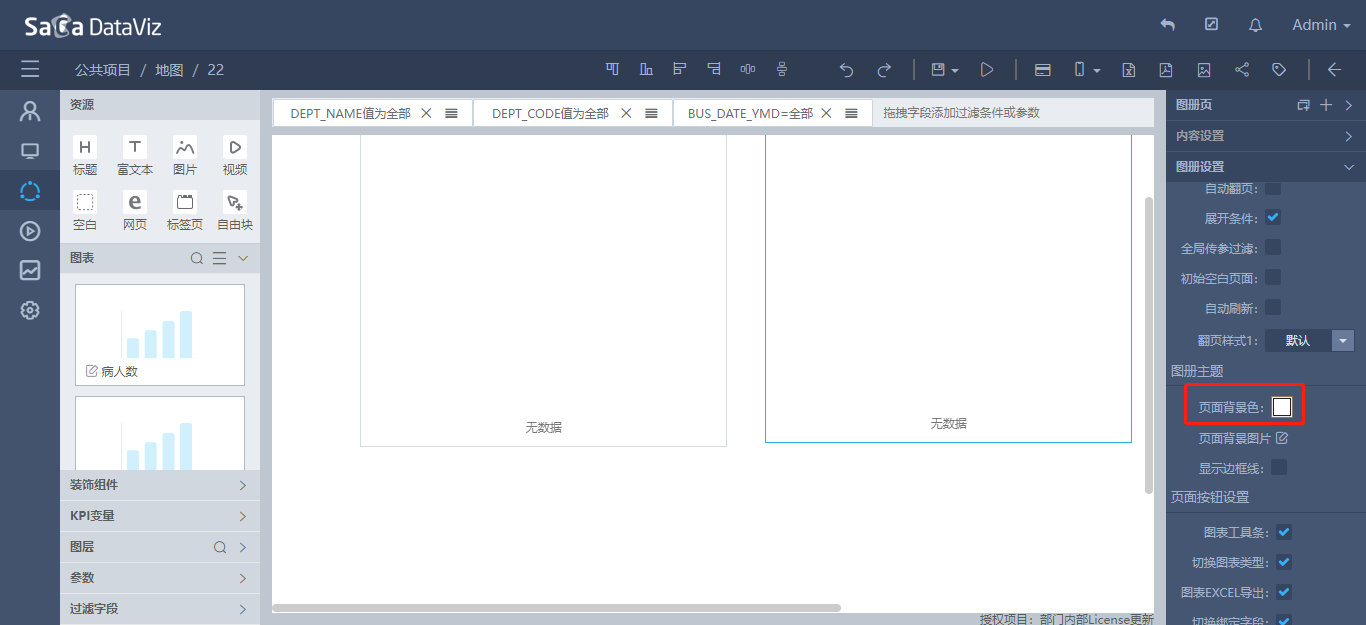
Task: Uncheck 图表工具条 checkbox
Action: (x=1284, y=532)
